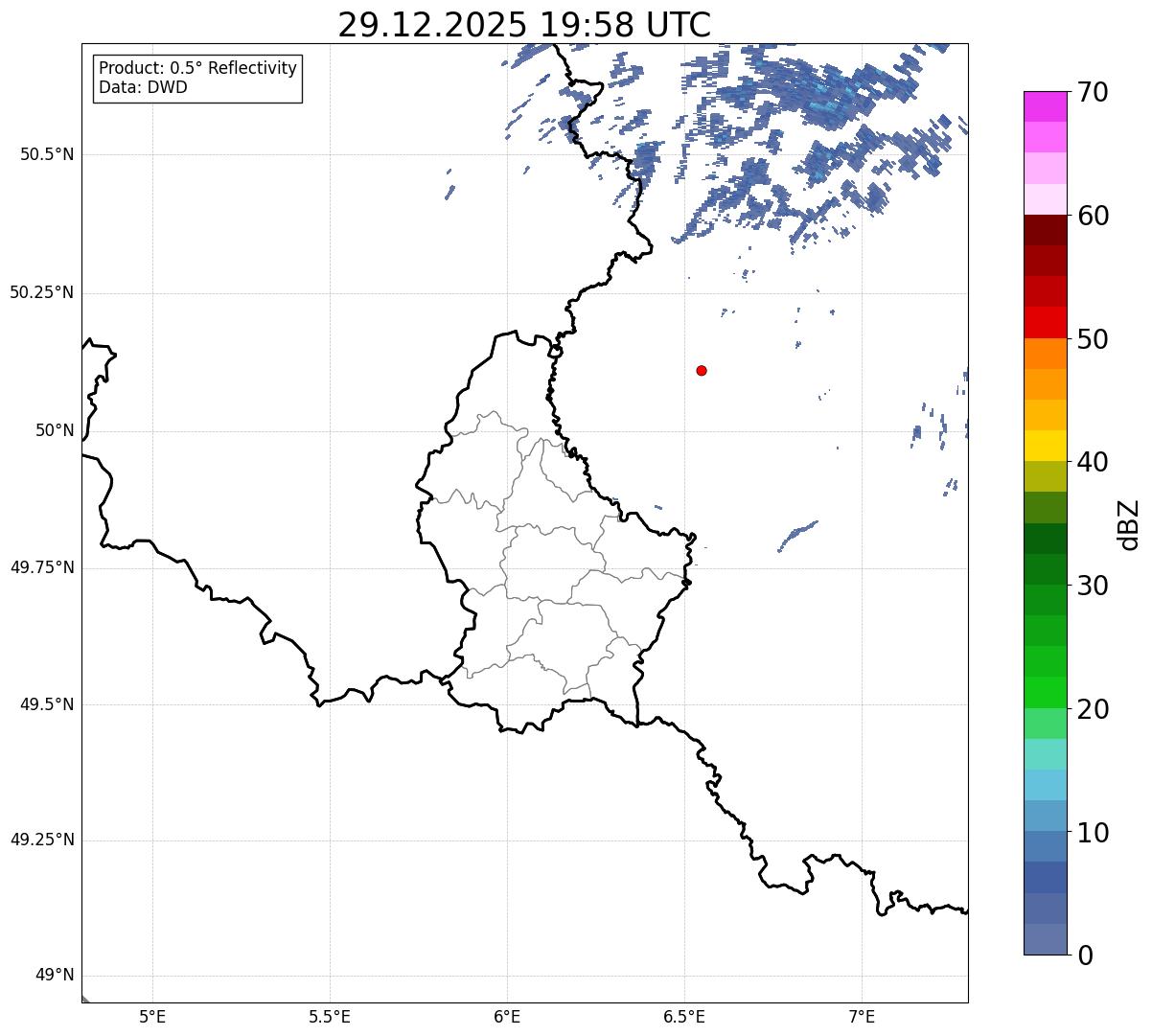1152x1036 pixels.
Task: Click the 49.25°N latitude label
Action: click(x=42, y=840)
